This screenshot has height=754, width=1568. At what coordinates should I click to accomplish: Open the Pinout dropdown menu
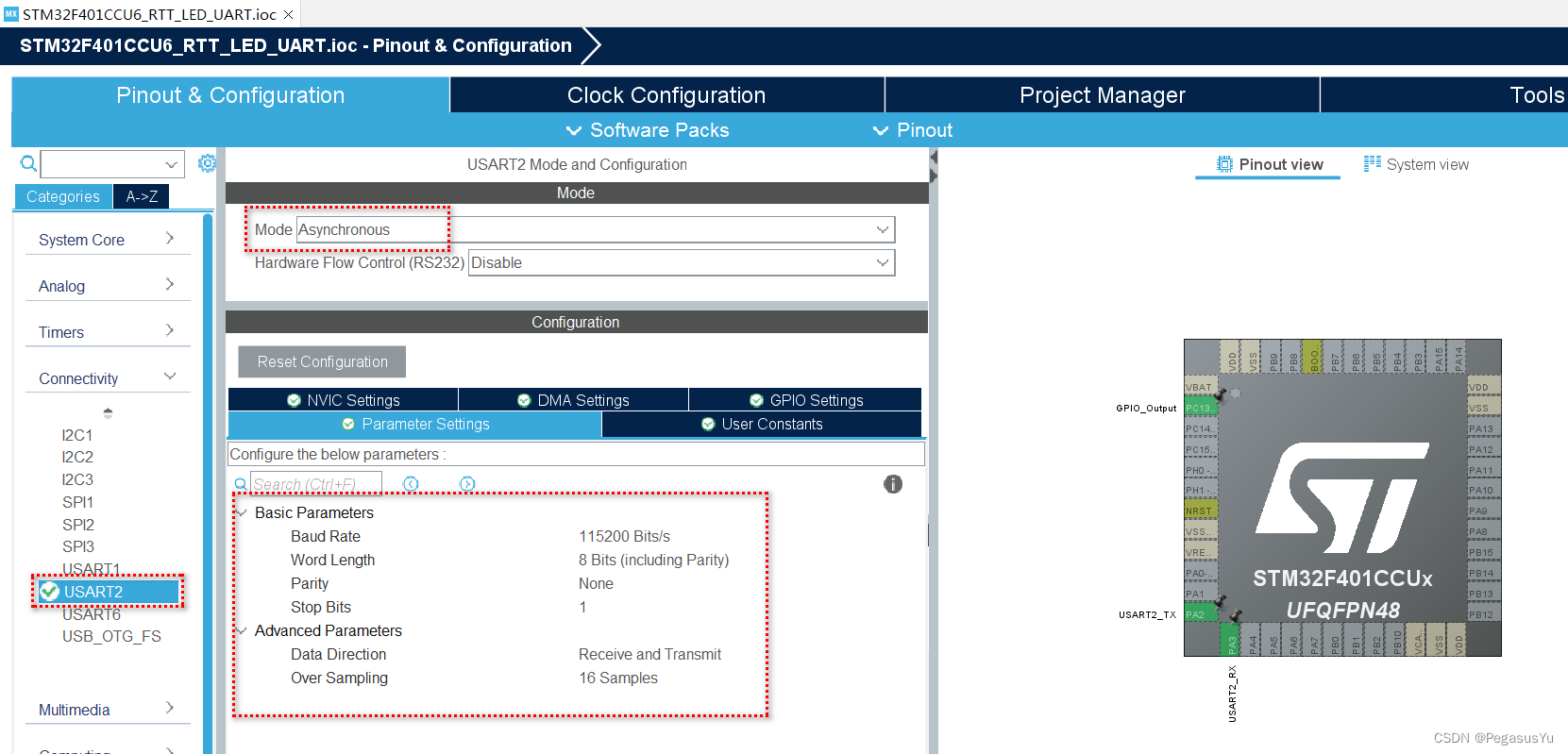913,130
